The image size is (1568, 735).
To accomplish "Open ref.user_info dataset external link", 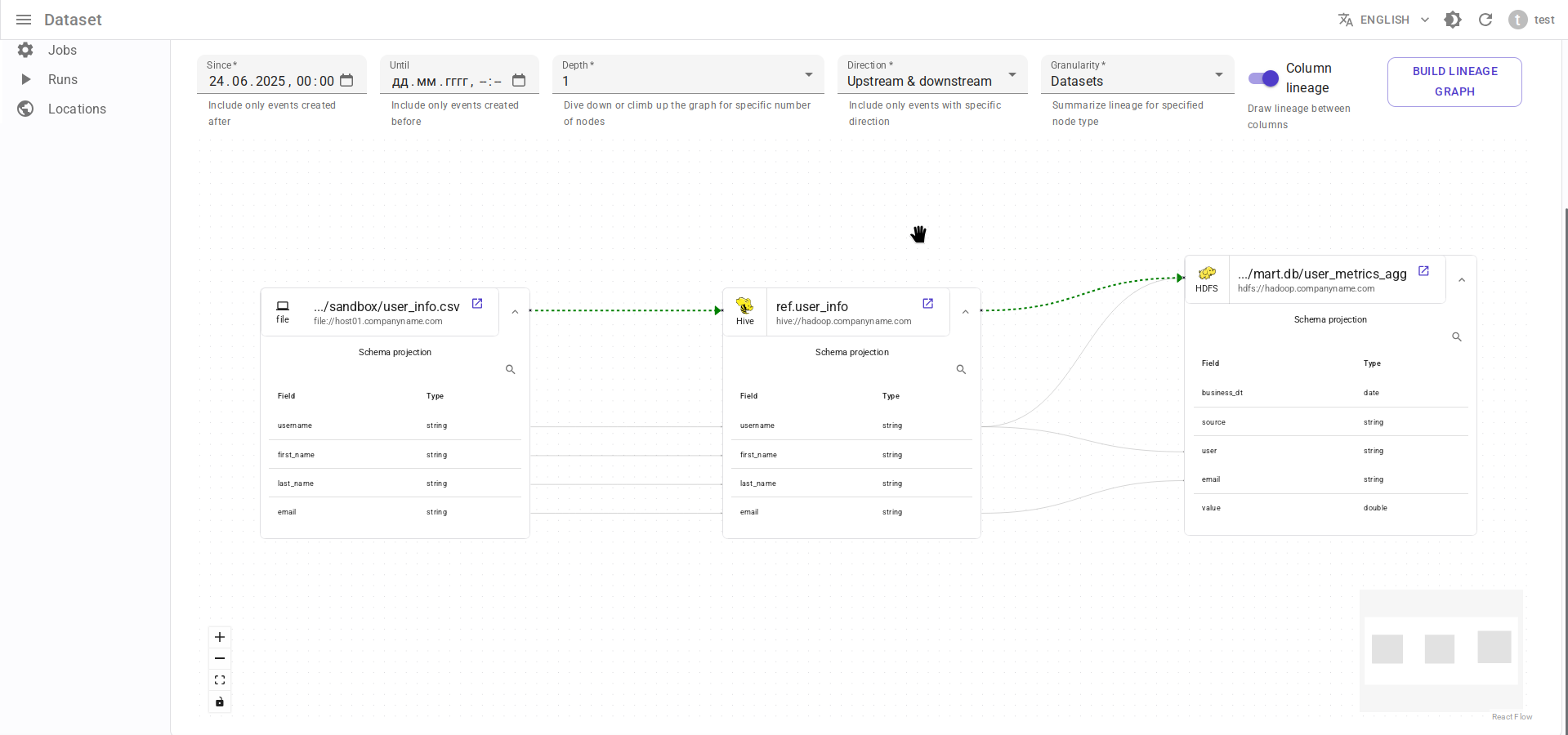I will click(x=927, y=304).
